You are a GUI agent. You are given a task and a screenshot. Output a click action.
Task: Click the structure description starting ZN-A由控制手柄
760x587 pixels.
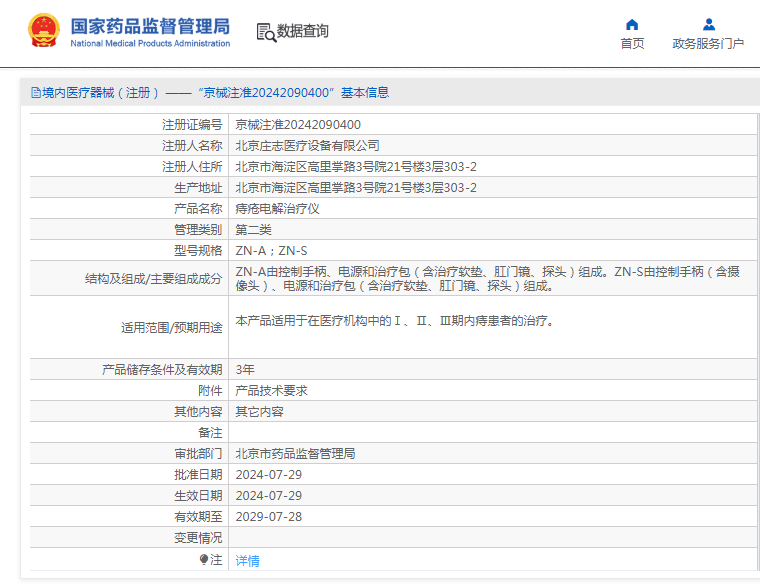click(x=488, y=279)
